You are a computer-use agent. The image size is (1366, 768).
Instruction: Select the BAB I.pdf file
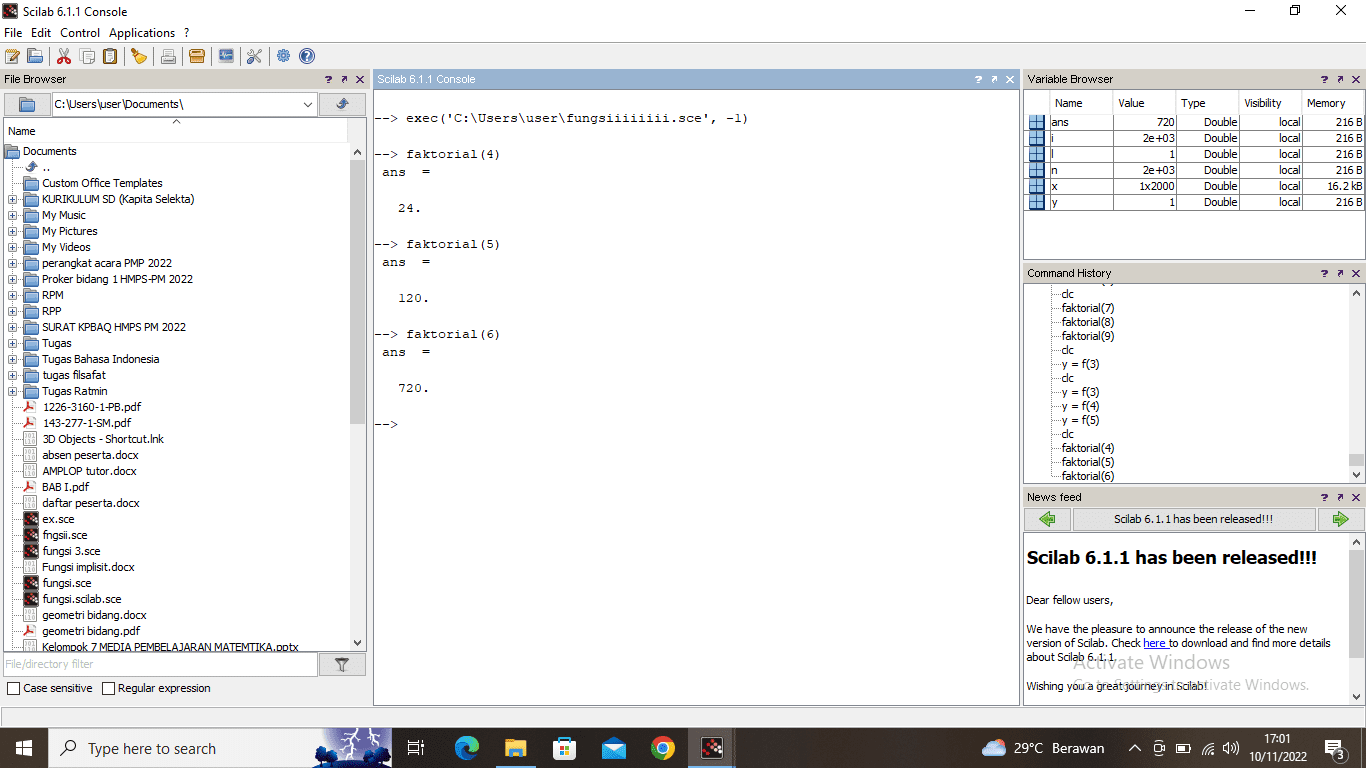(x=65, y=487)
